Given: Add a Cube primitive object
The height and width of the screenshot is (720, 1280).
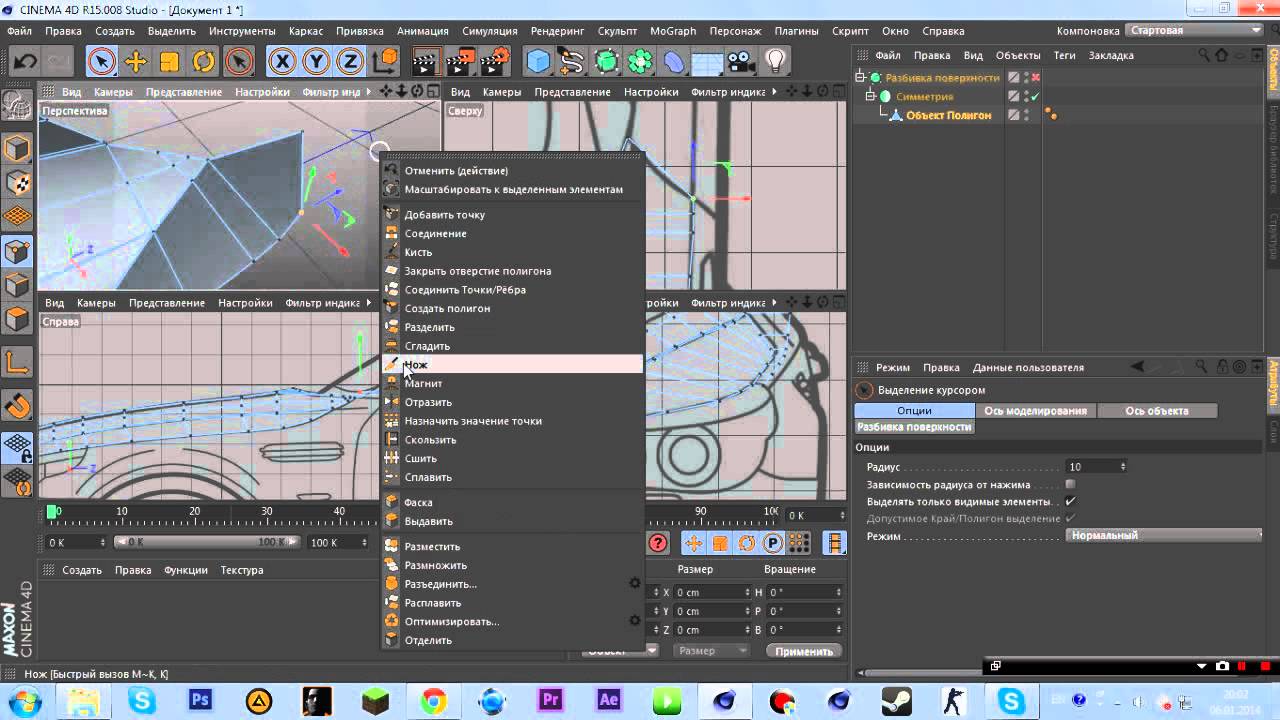Looking at the screenshot, I should (539, 62).
